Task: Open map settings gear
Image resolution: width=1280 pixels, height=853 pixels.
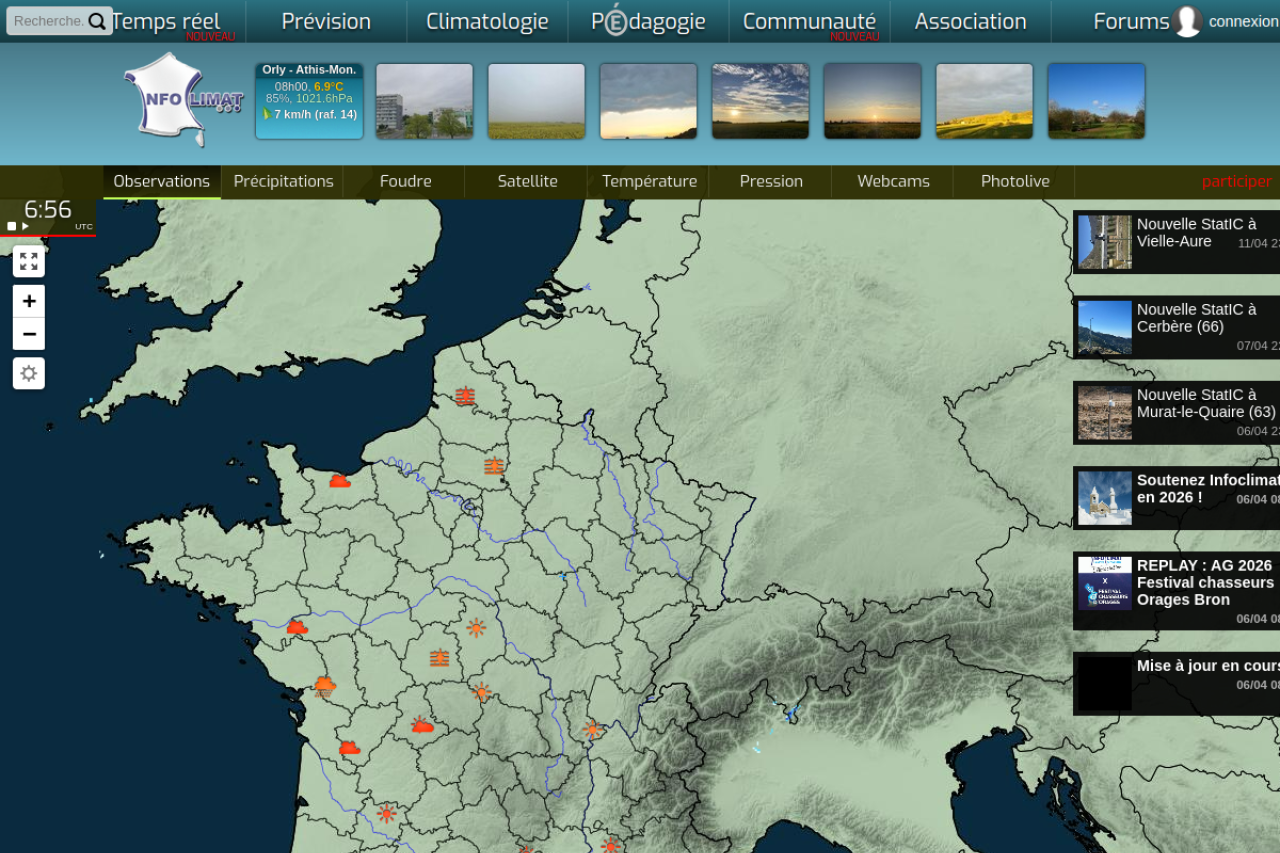Action: [29, 374]
